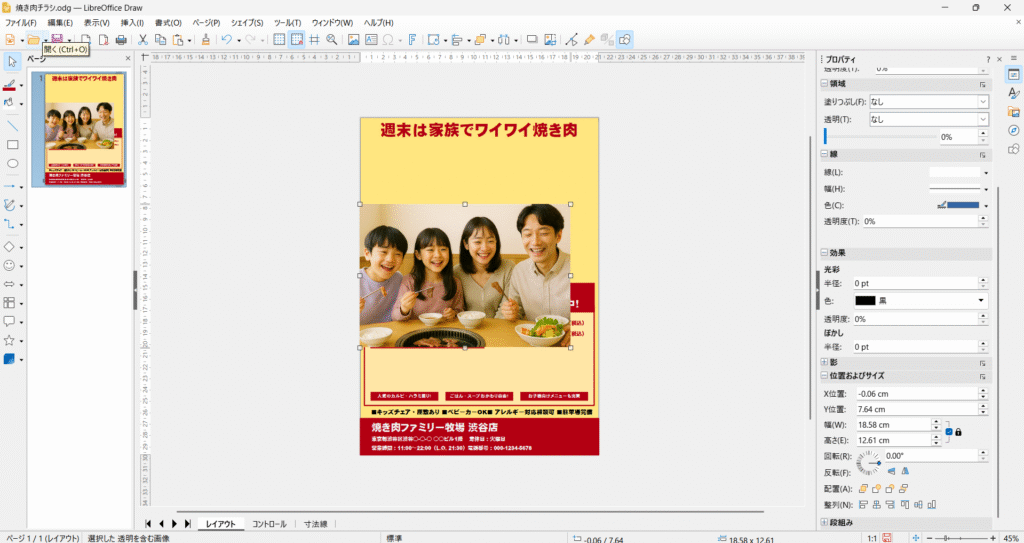
Task: Toggle the Shadow icon in the toolbar
Action: coord(532,40)
